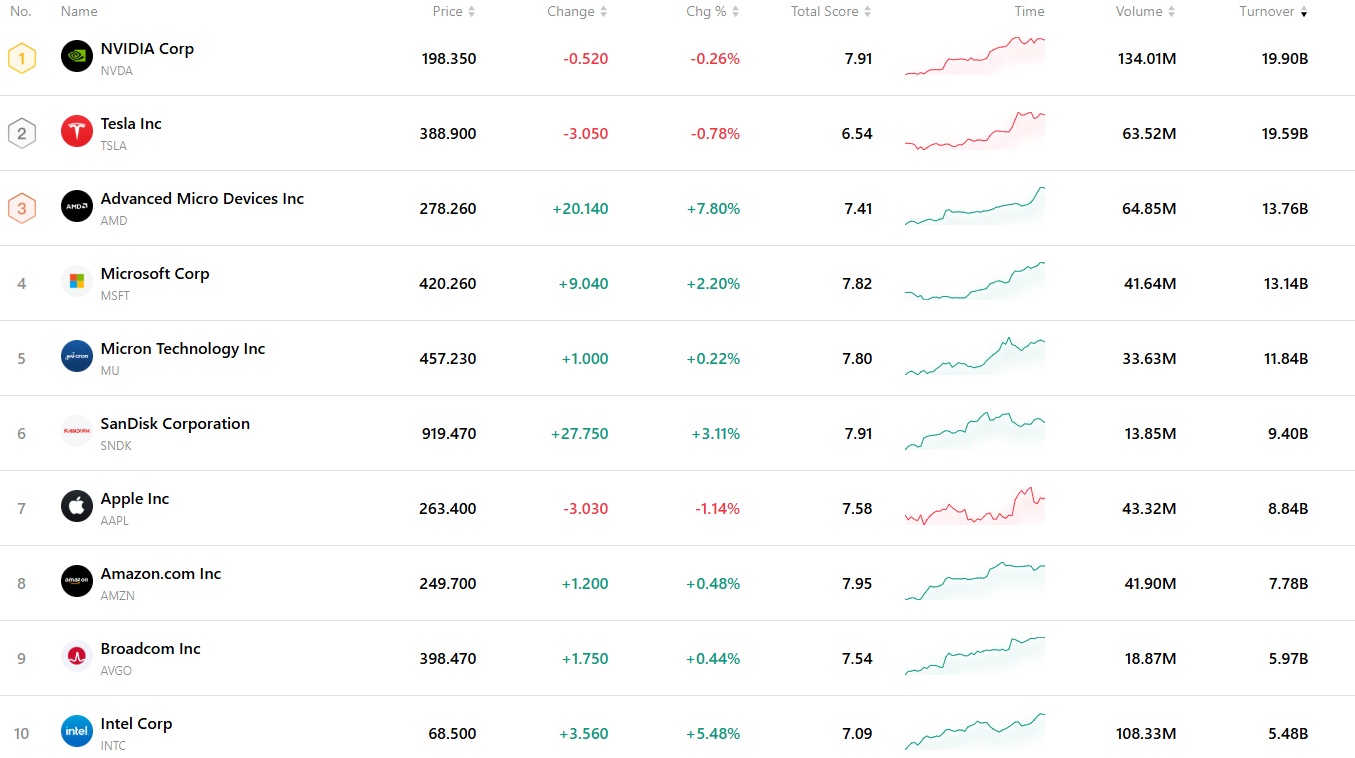Select the Micron Technology logo
Screen dimensions: 1355x758
(x=76, y=356)
